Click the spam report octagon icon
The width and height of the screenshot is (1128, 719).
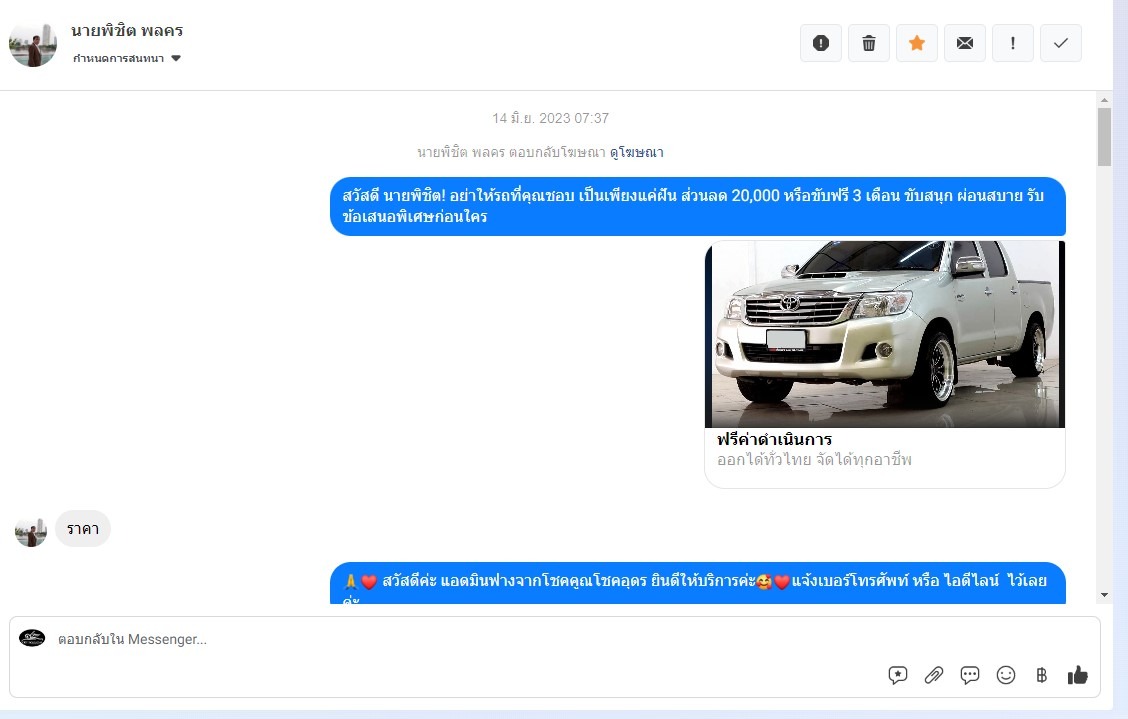click(x=821, y=43)
